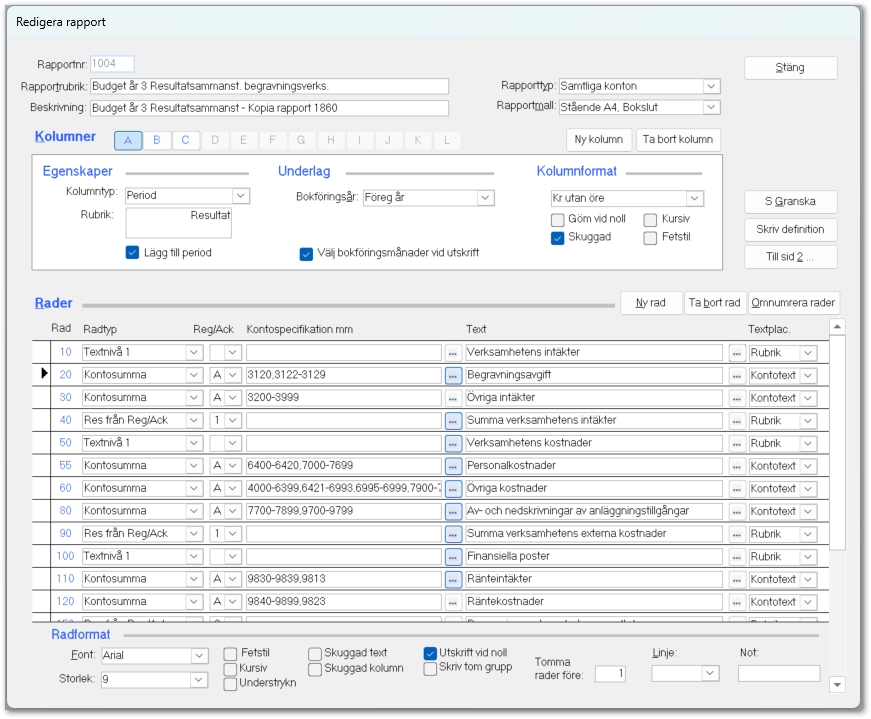
Task: Click the Beskrivning text field
Action: (x=269, y=108)
